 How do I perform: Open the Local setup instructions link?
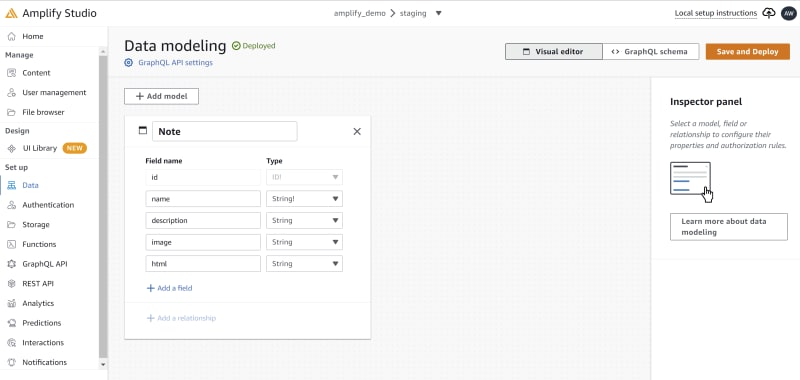[x=716, y=13]
